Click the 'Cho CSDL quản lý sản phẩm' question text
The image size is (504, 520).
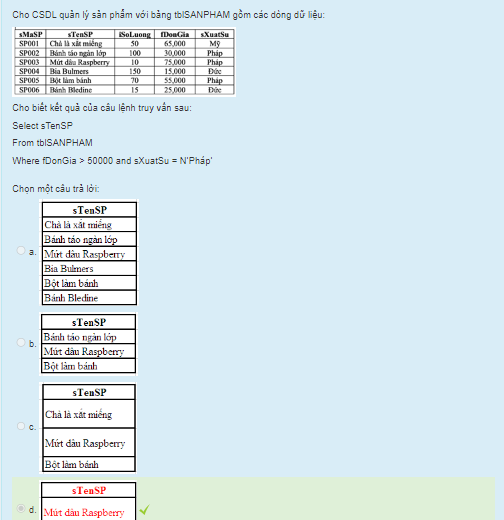point(168,15)
